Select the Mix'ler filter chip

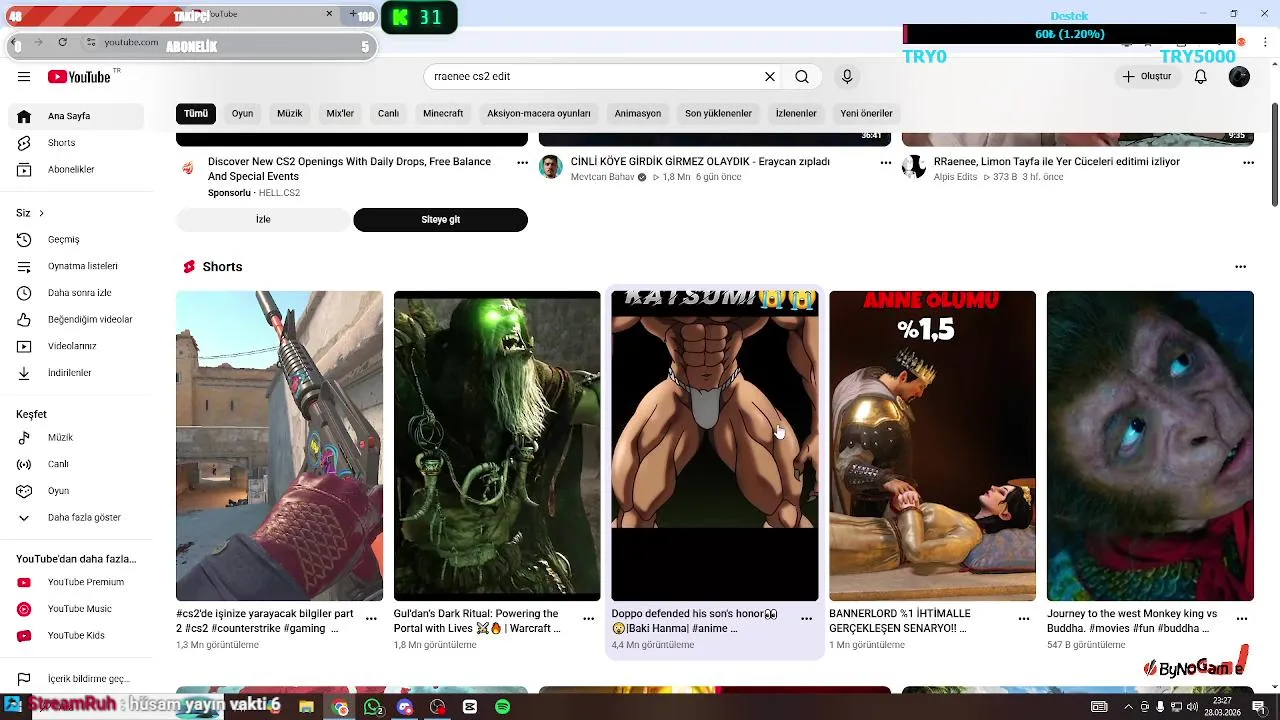pyautogui.click(x=340, y=114)
